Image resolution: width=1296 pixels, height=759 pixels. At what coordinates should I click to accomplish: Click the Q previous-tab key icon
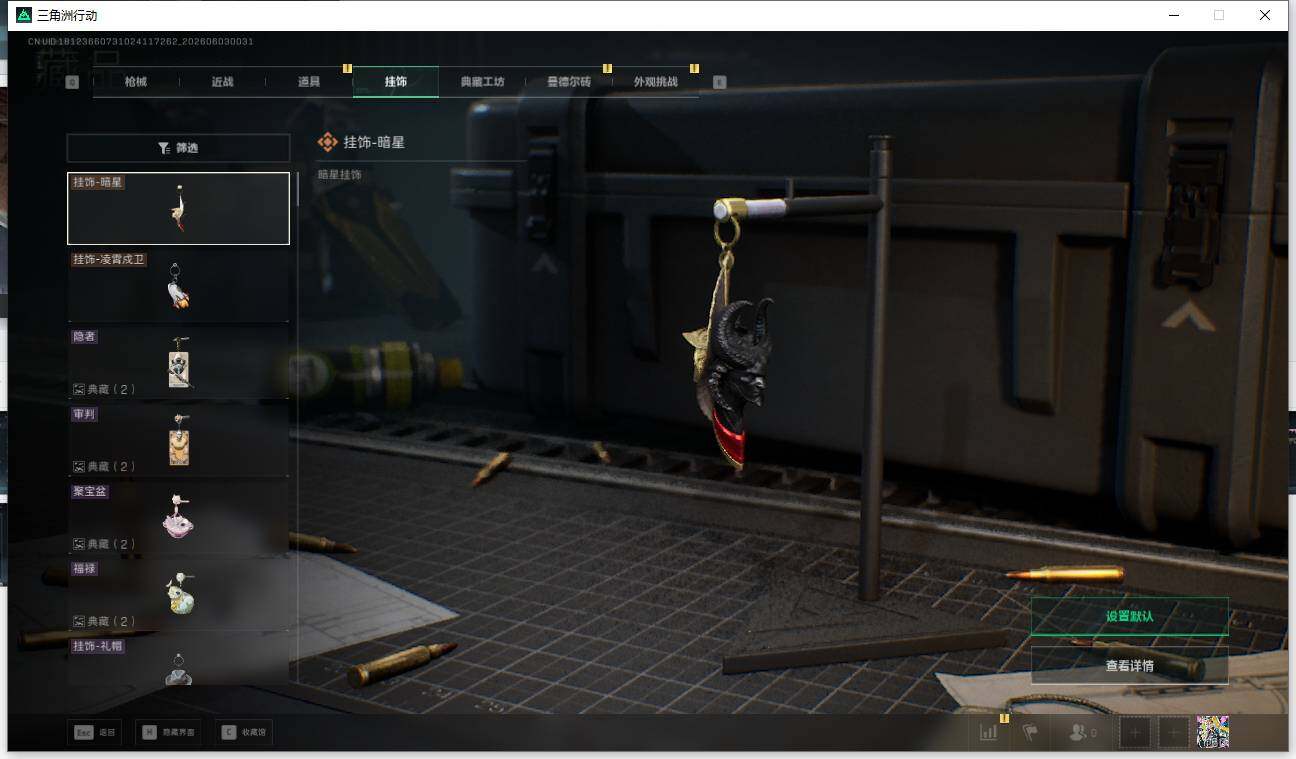tap(72, 82)
